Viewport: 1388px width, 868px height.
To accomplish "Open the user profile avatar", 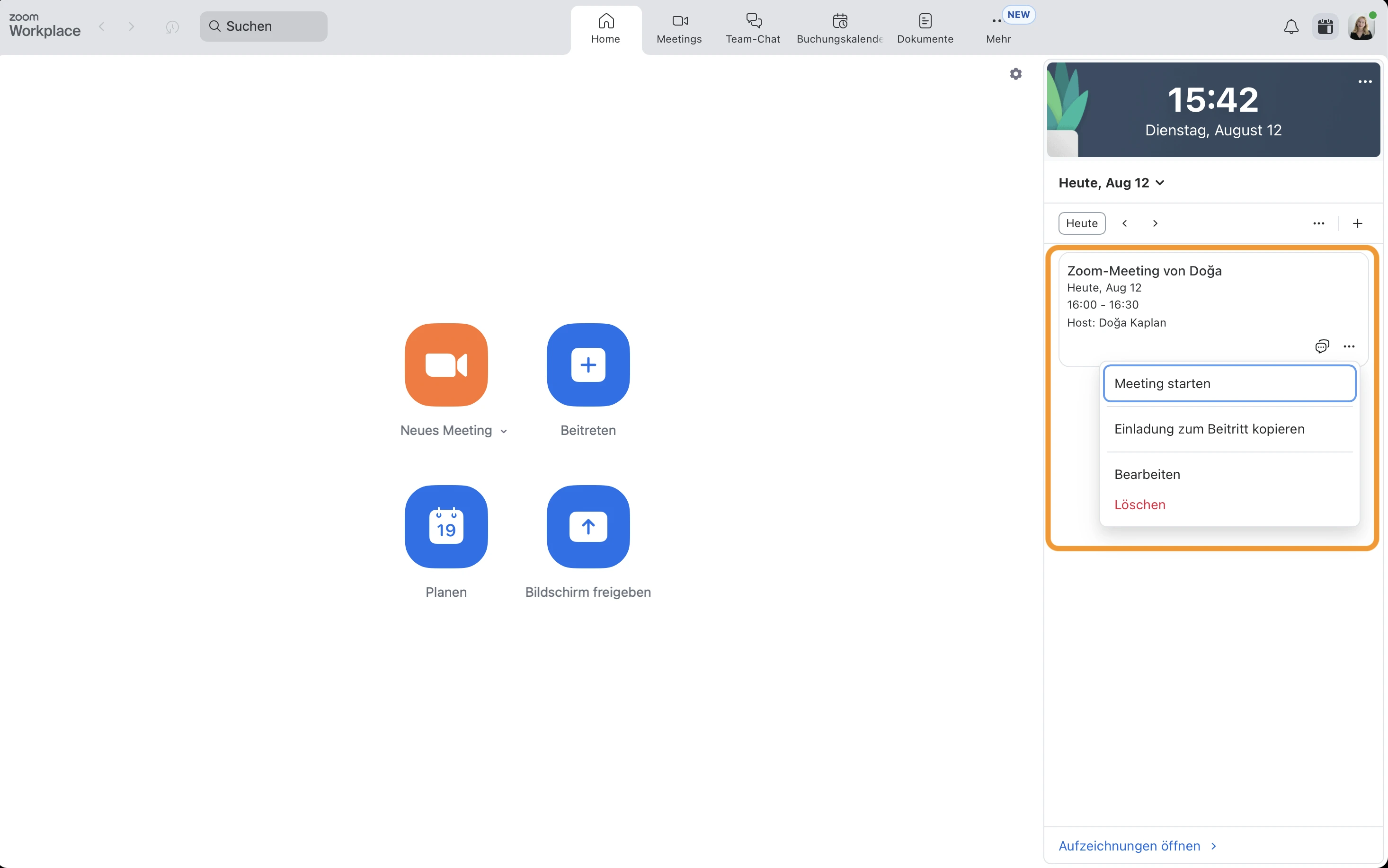I will (1361, 27).
